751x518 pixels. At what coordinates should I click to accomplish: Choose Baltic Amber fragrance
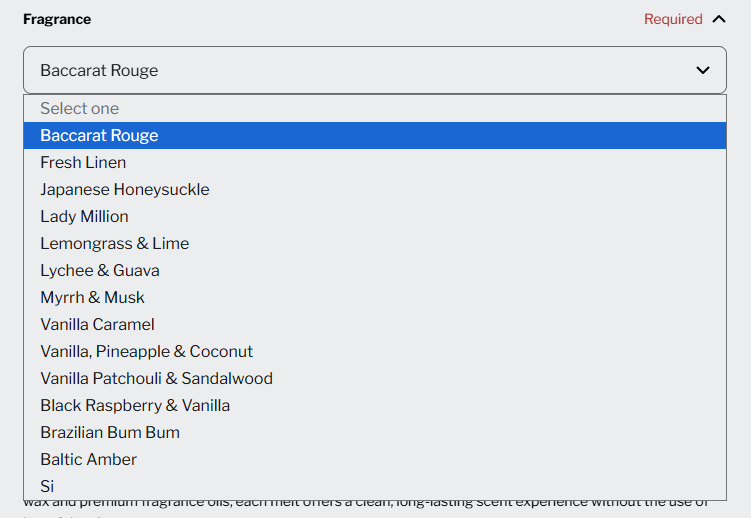point(88,459)
